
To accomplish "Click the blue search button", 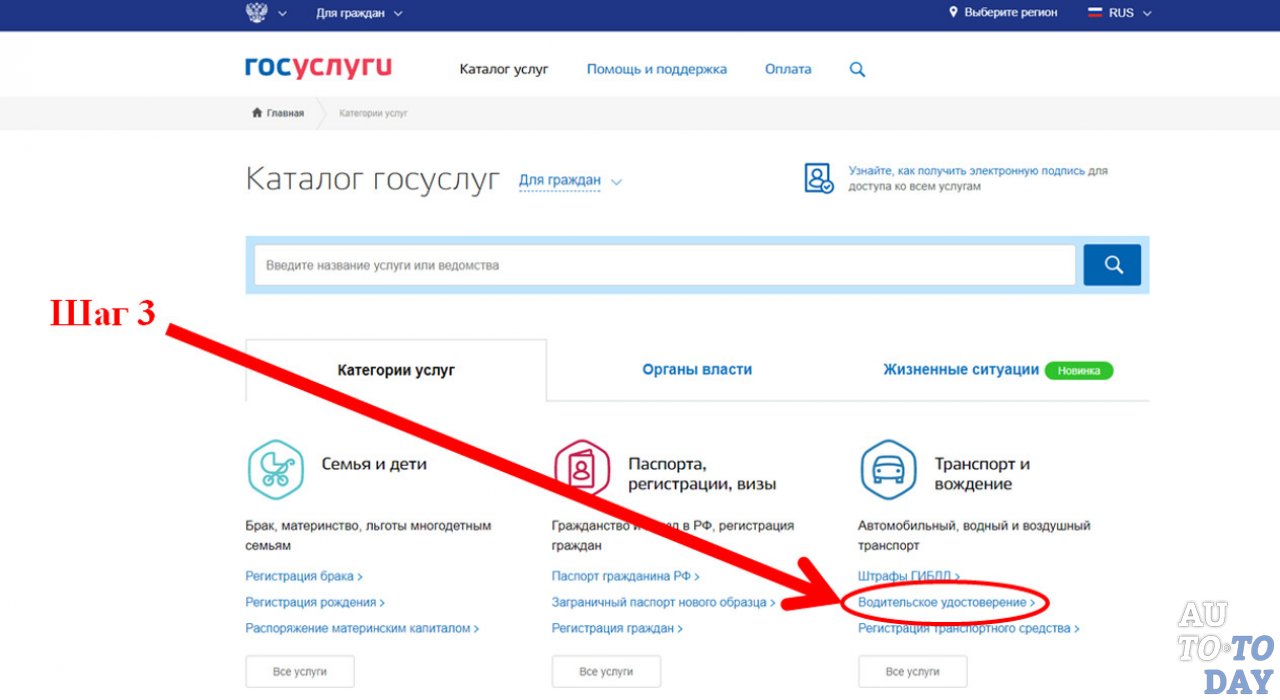I will (1112, 265).
